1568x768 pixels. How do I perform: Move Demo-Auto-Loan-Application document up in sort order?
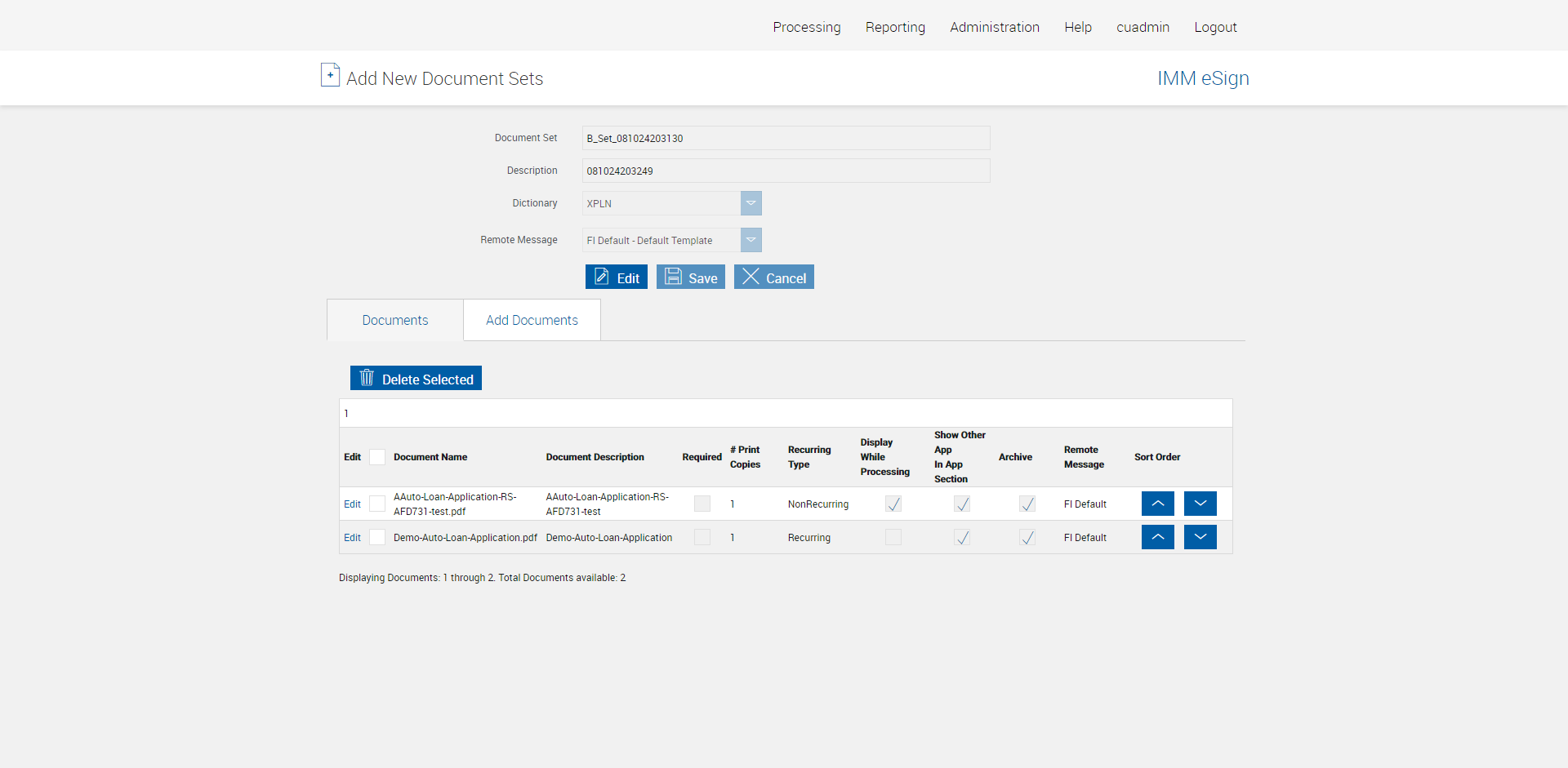pos(1157,537)
